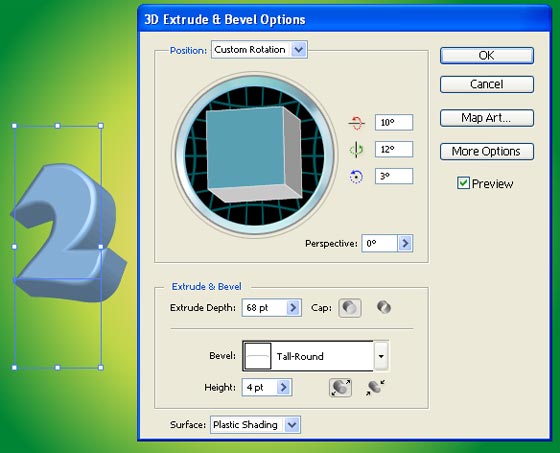Click the top-left bounding box handle

tap(14, 126)
